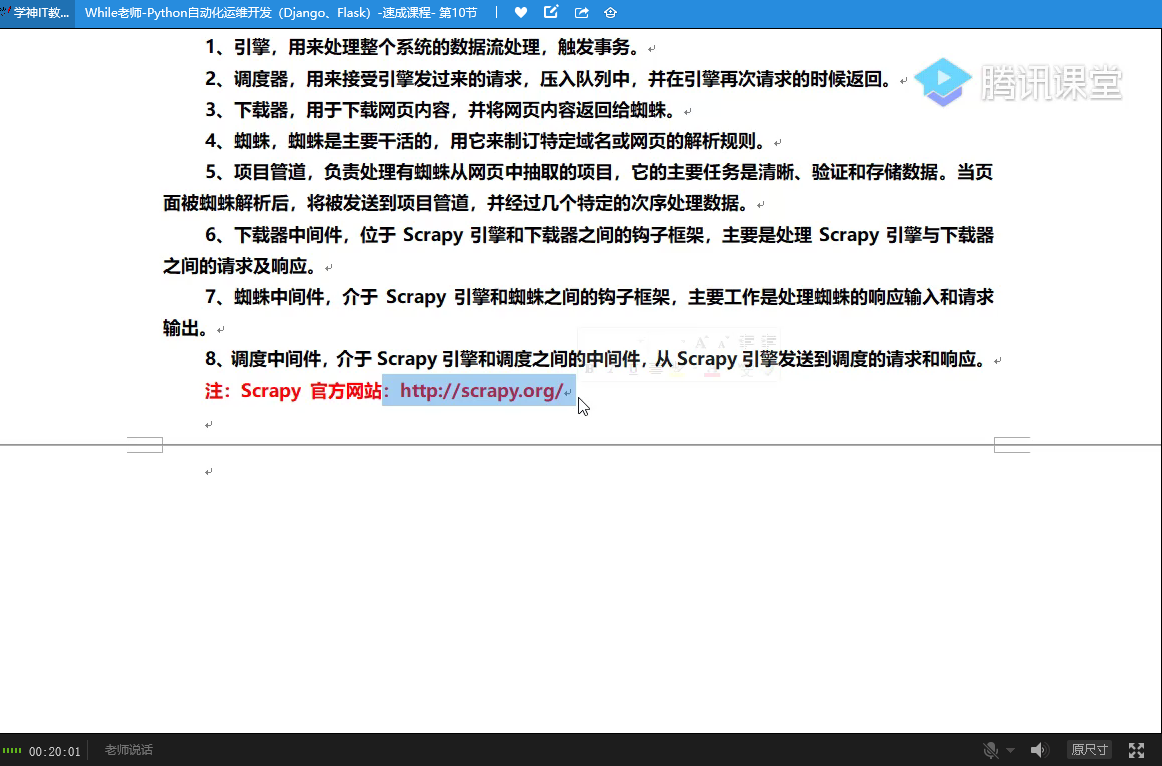1162x766 pixels.
Task: Click the 00:20:01 elapsed time display
Action: (x=54, y=751)
